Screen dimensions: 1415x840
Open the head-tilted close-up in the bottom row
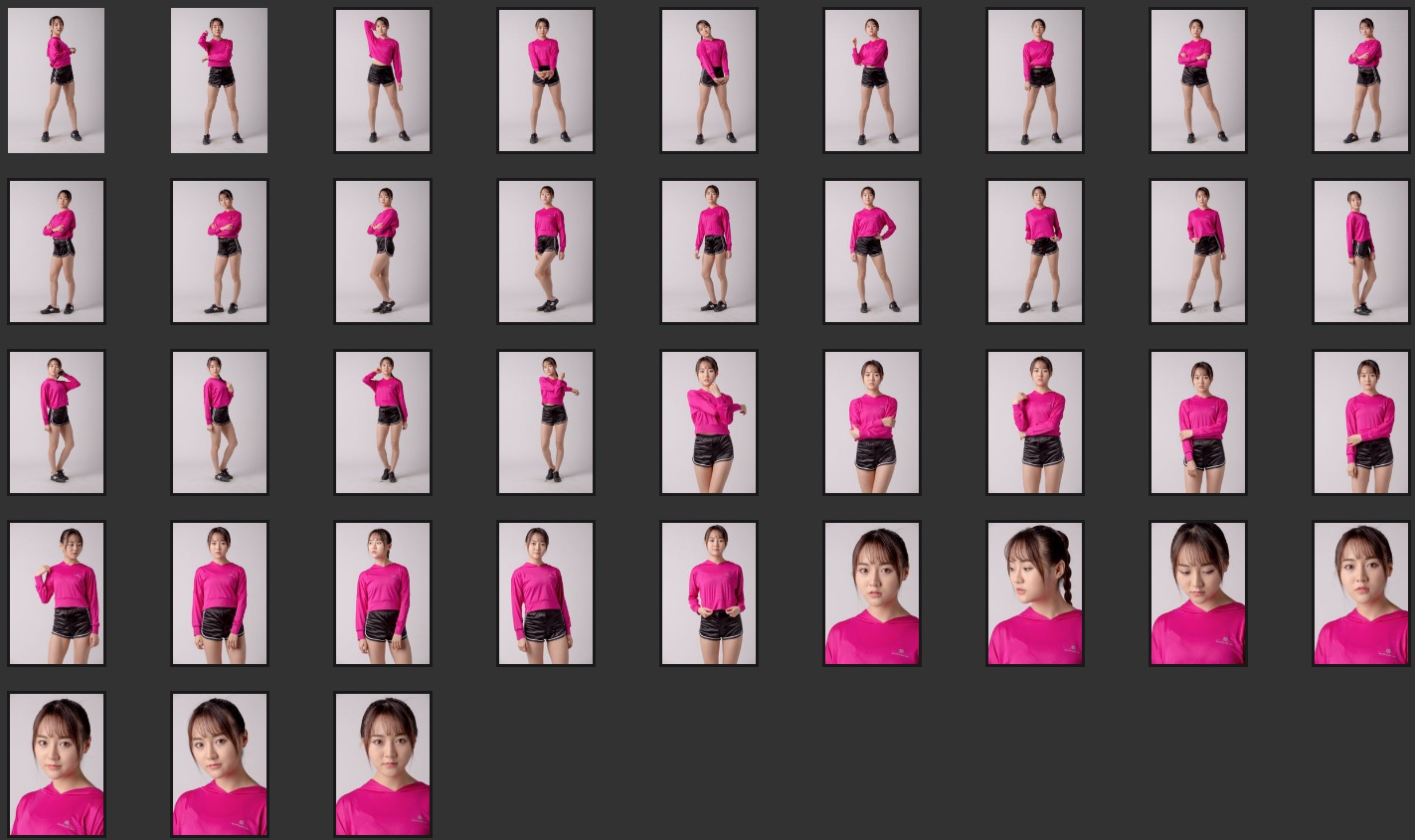pos(220,764)
